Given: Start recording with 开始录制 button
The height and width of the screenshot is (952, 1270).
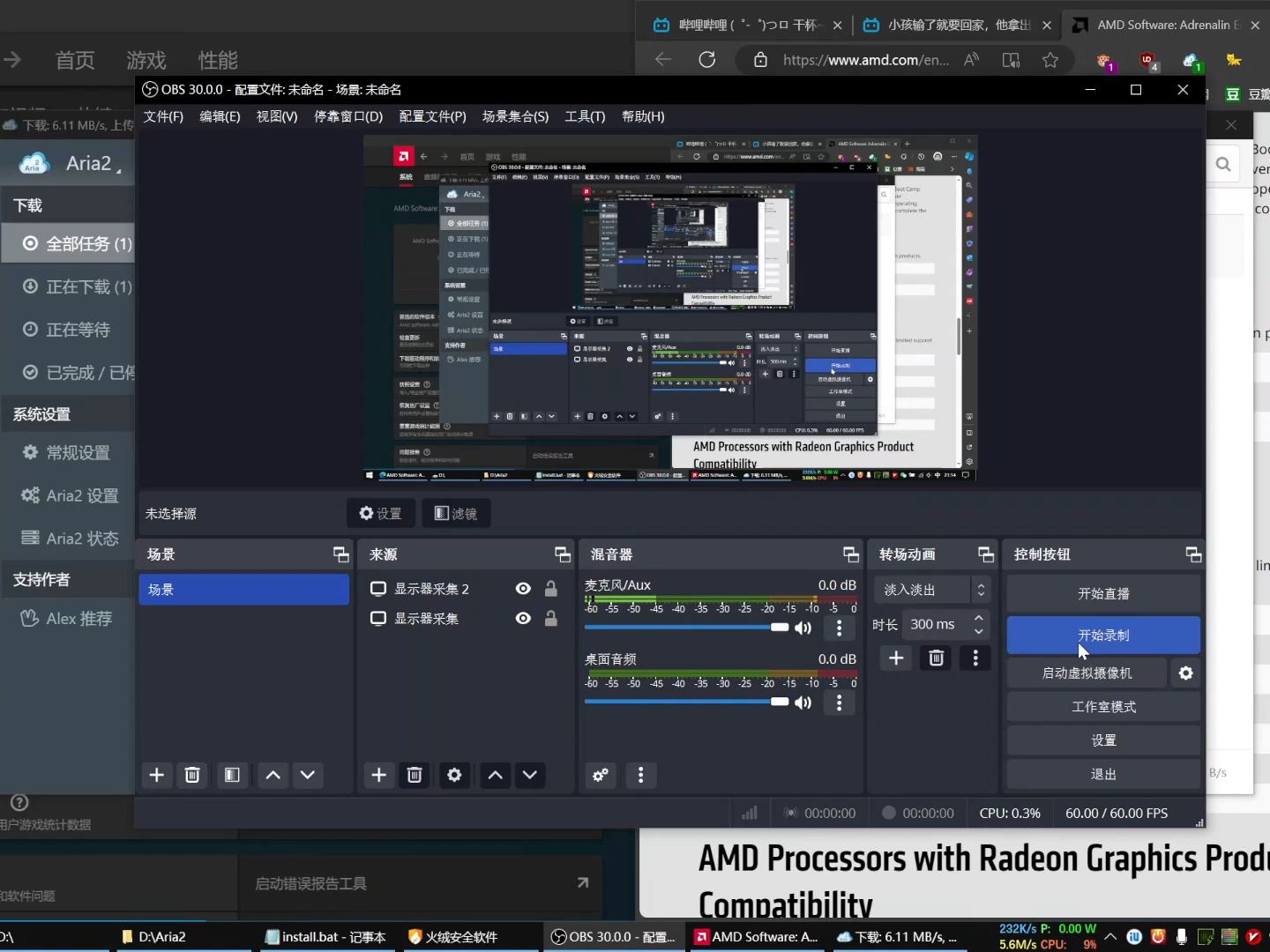Looking at the screenshot, I should pyautogui.click(x=1103, y=635).
